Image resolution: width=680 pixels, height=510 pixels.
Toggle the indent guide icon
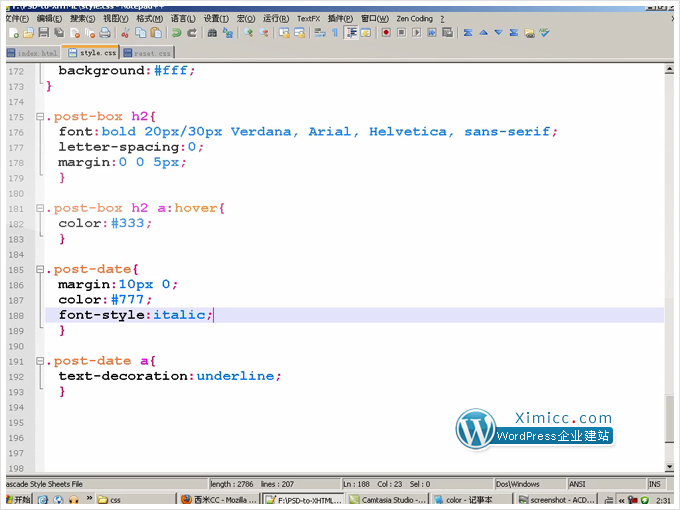351,33
